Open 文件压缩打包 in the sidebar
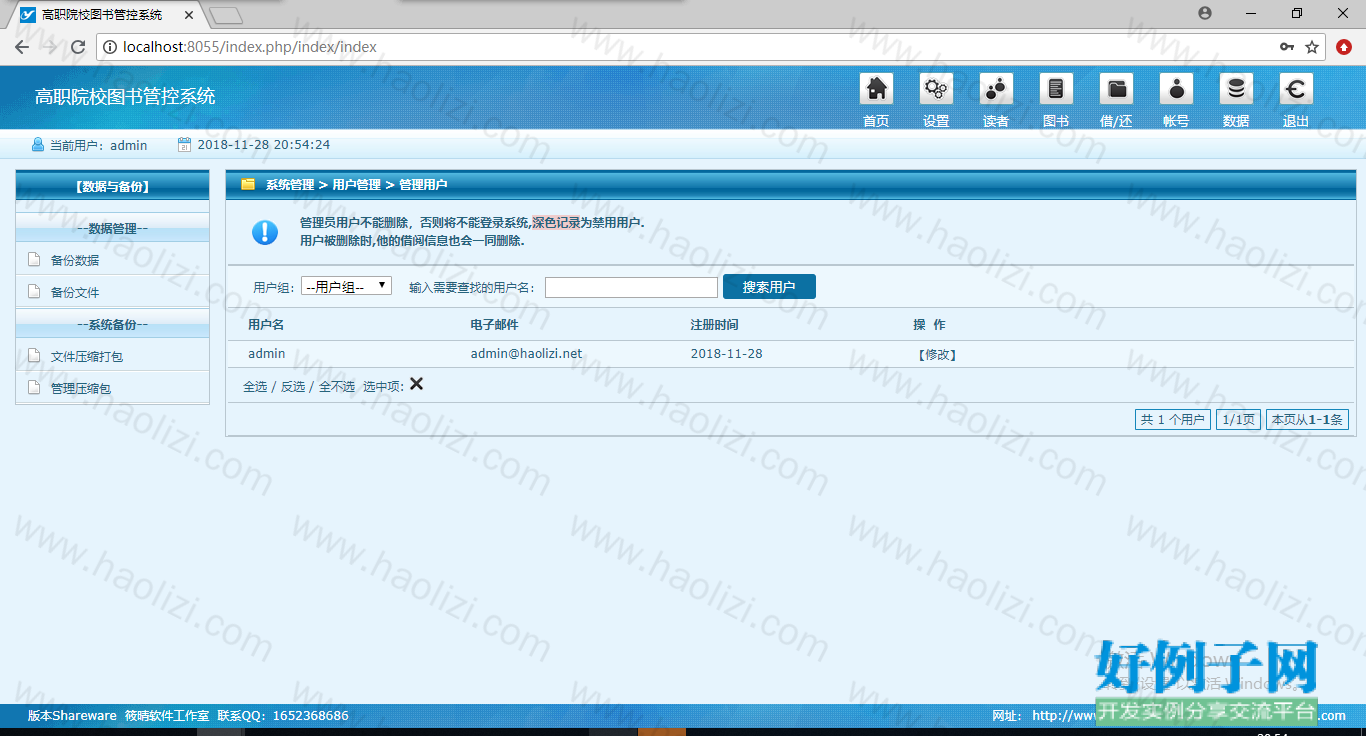1366x736 pixels. click(x=87, y=356)
